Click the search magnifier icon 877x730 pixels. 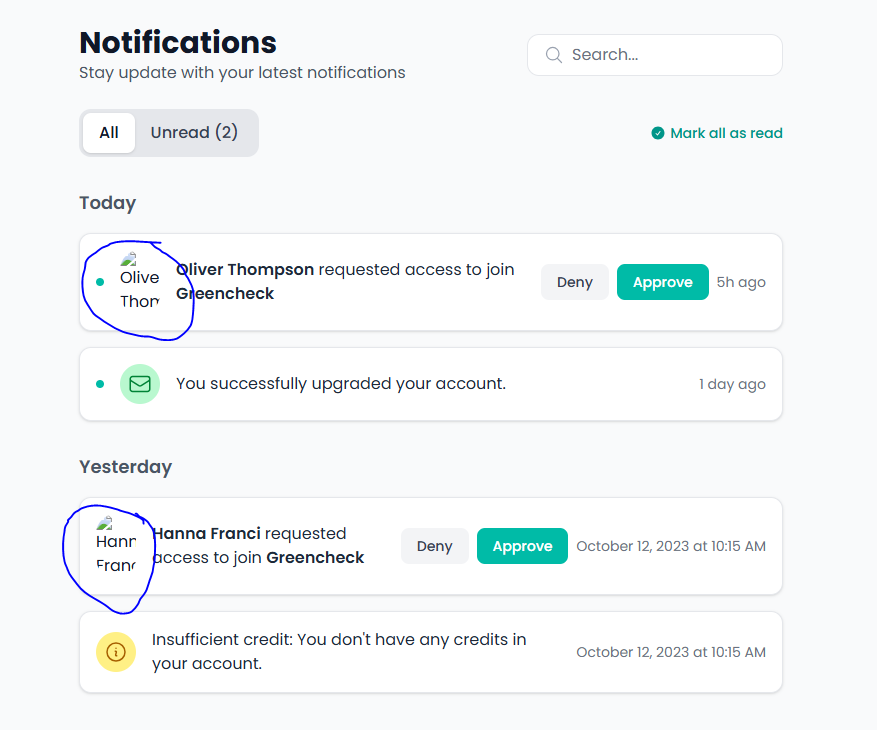tap(554, 55)
